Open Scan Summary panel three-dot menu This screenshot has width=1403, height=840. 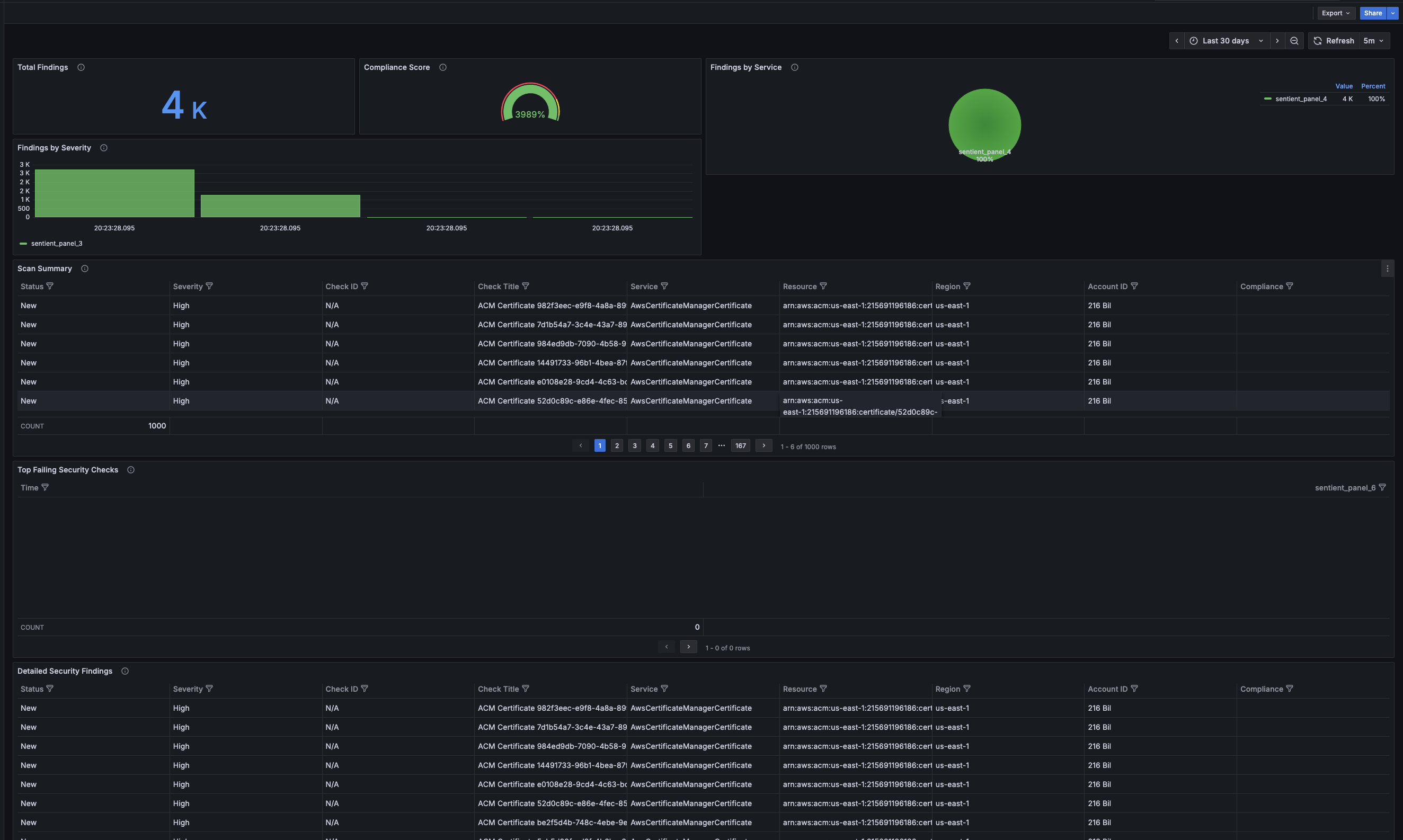click(x=1387, y=269)
